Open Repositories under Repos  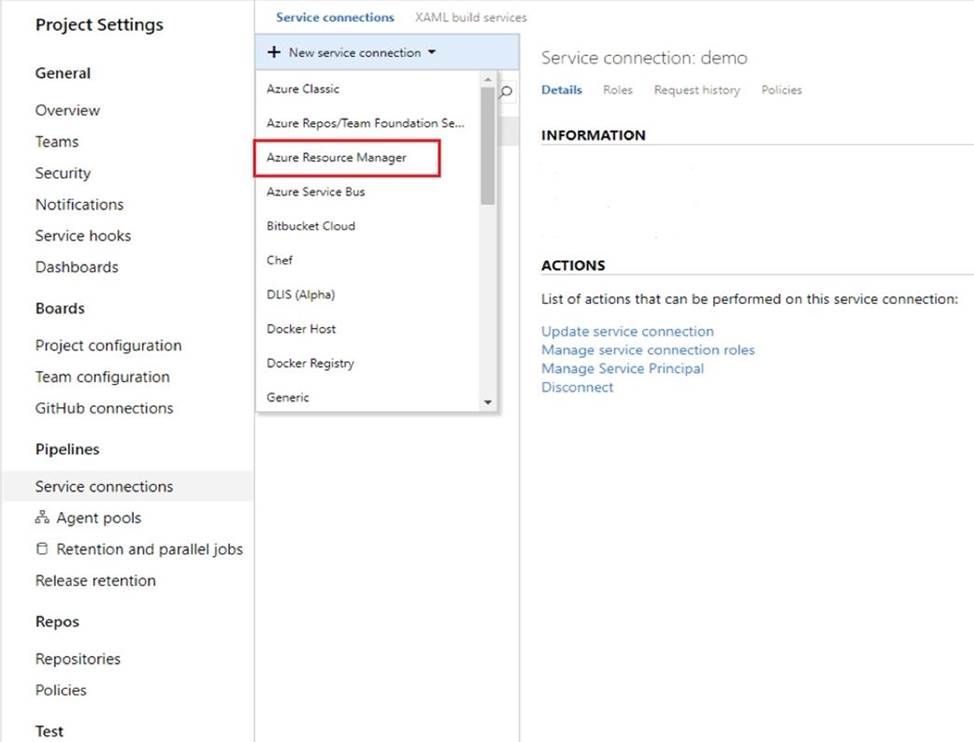[x=78, y=658]
